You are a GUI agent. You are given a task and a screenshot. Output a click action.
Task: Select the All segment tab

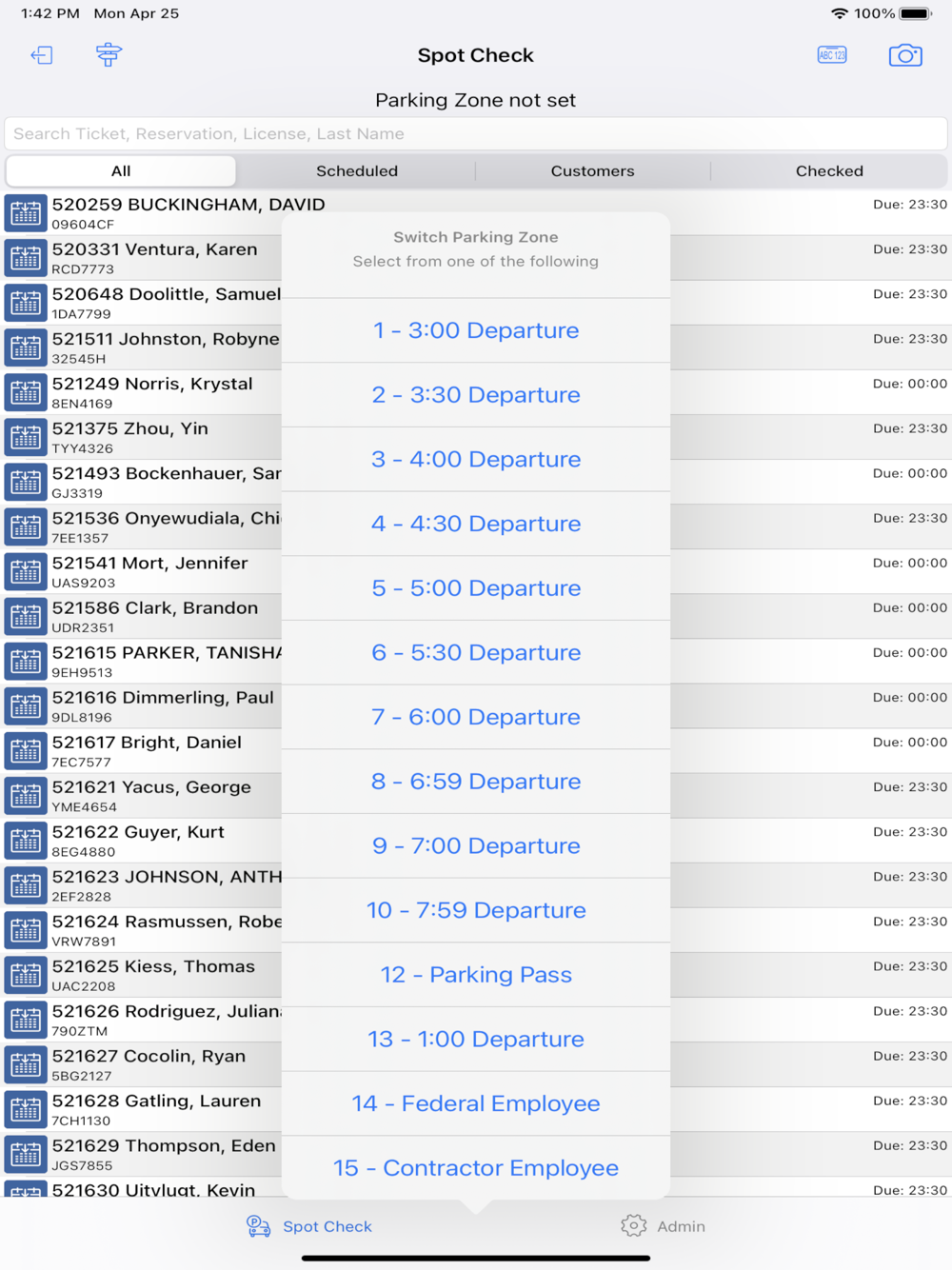[x=121, y=171]
